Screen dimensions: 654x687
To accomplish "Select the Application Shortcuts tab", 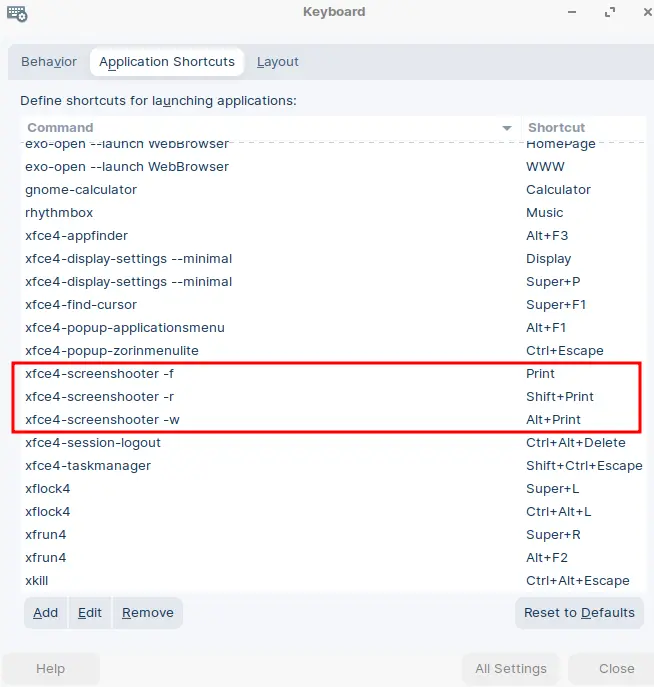I will pos(167,62).
